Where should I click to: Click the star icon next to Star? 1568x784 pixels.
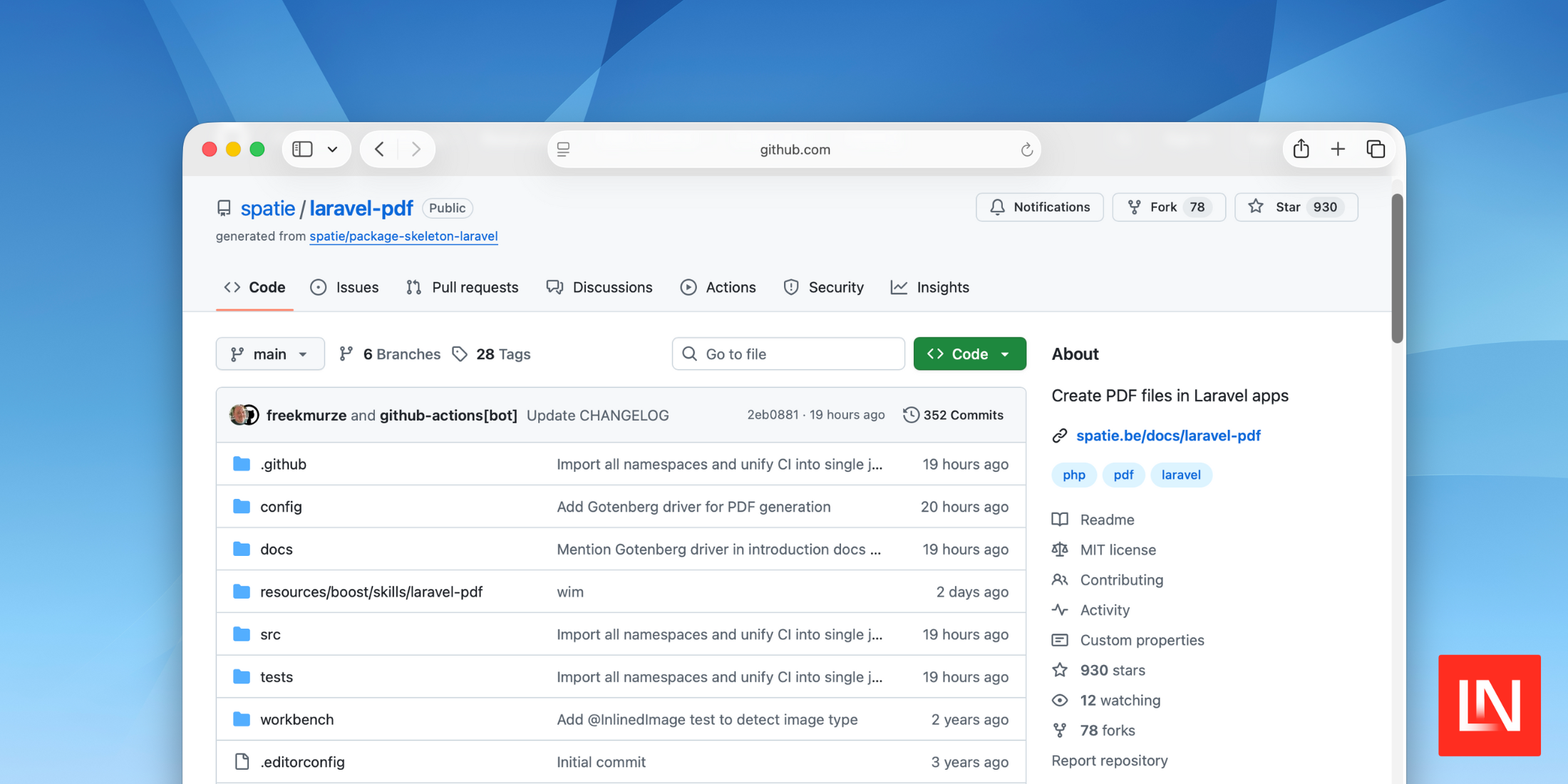pyautogui.click(x=1257, y=207)
